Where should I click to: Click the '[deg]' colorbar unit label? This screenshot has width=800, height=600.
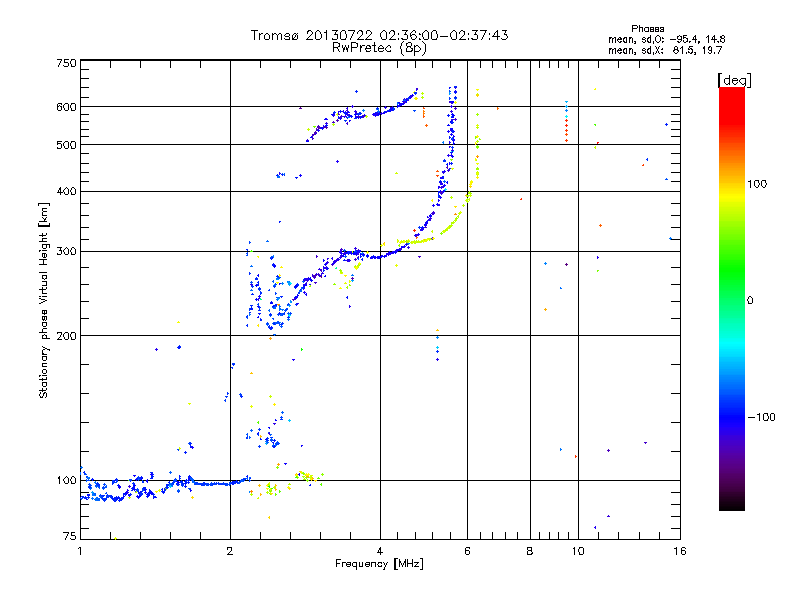pos(734,80)
